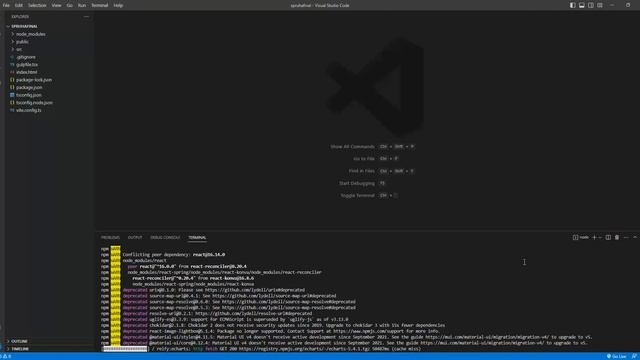Viewport: 640px width, 360px height.
Task: Click the Toggle Terminal hint
Action: [358, 196]
